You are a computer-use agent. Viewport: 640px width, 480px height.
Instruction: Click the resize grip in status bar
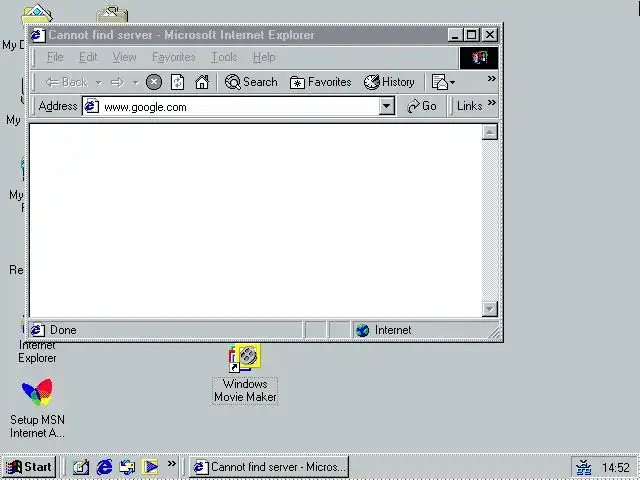click(494, 333)
